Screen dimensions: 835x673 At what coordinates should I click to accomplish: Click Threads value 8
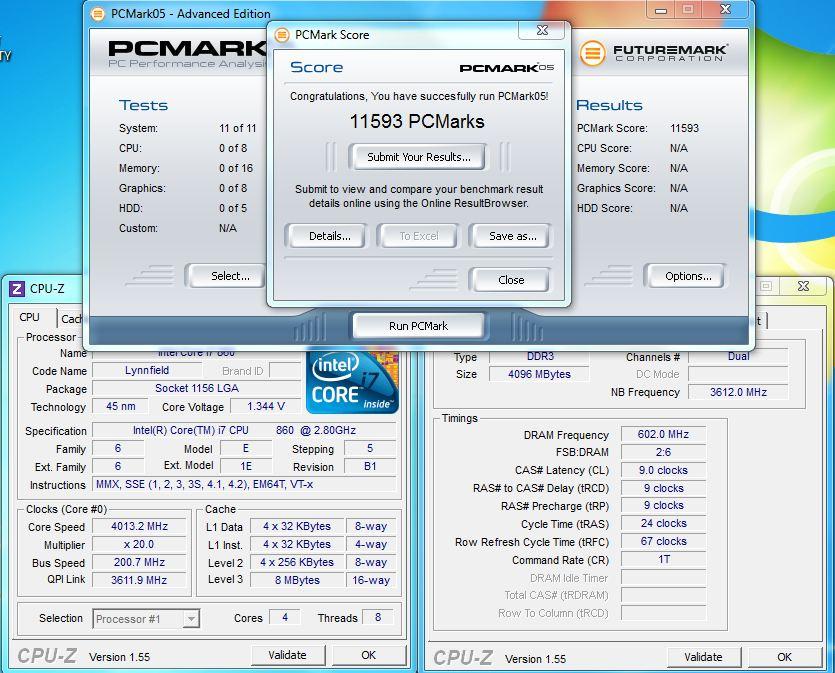[378, 618]
